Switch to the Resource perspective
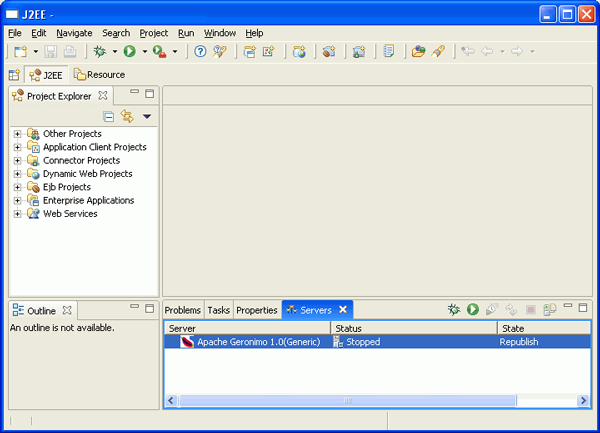600x433 pixels. point(99,75)
